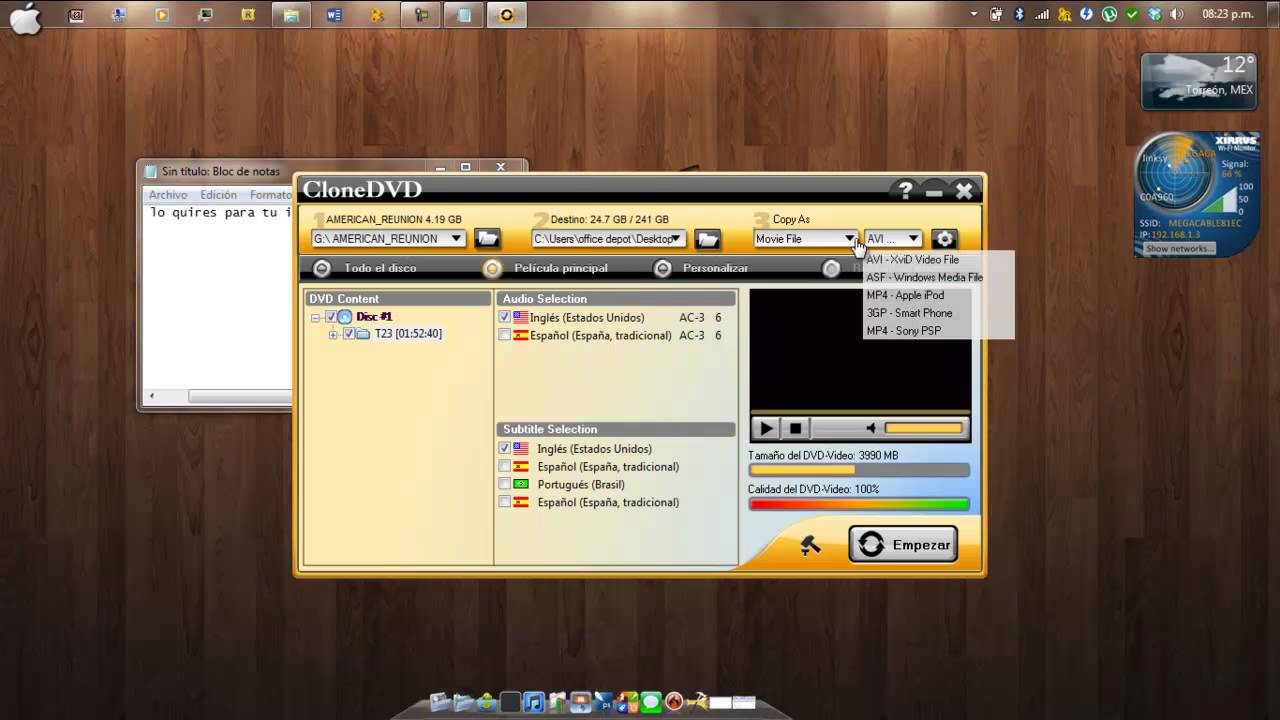Open the weather widget for Torreón
The width and height of the screenshot is (1280, 720).
[1199, 81]
